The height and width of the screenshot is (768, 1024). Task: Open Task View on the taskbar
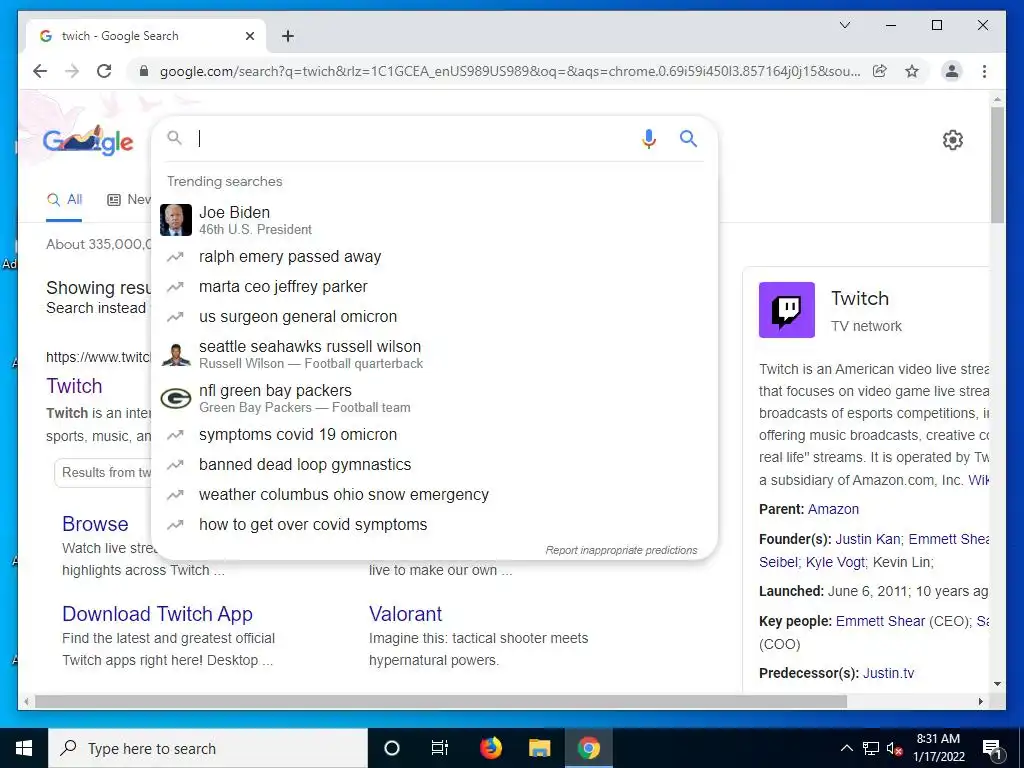[440, 748]
